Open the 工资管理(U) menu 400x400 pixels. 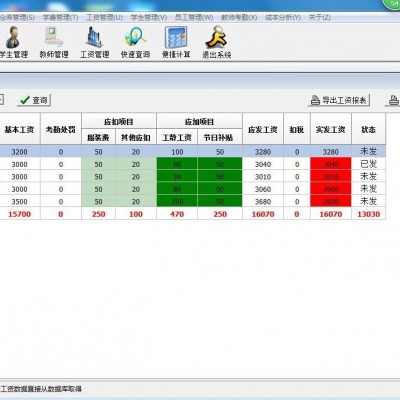coord(104,17)
